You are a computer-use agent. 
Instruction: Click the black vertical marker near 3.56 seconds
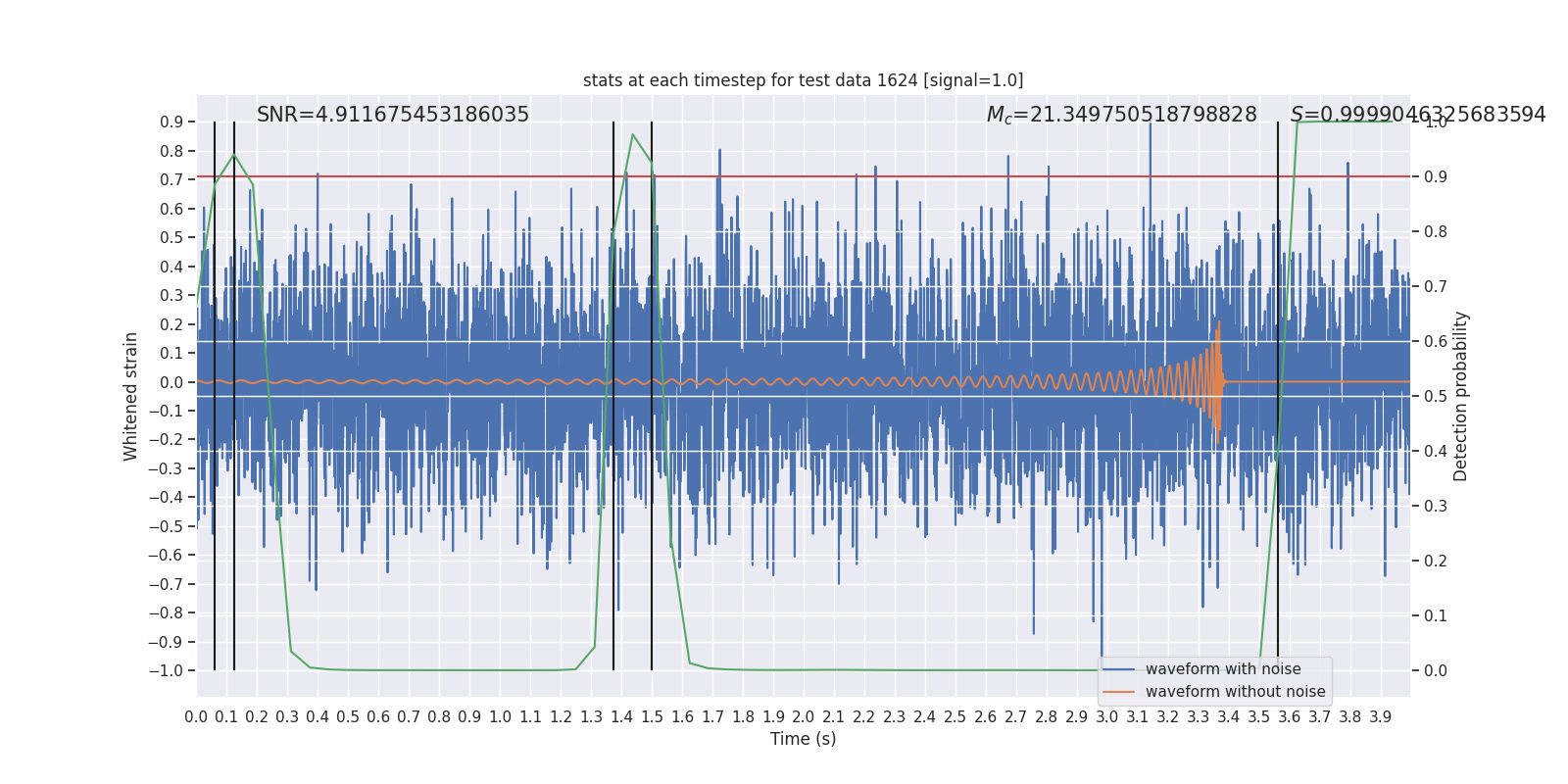pyautogui.click(x=1278, y=396)
